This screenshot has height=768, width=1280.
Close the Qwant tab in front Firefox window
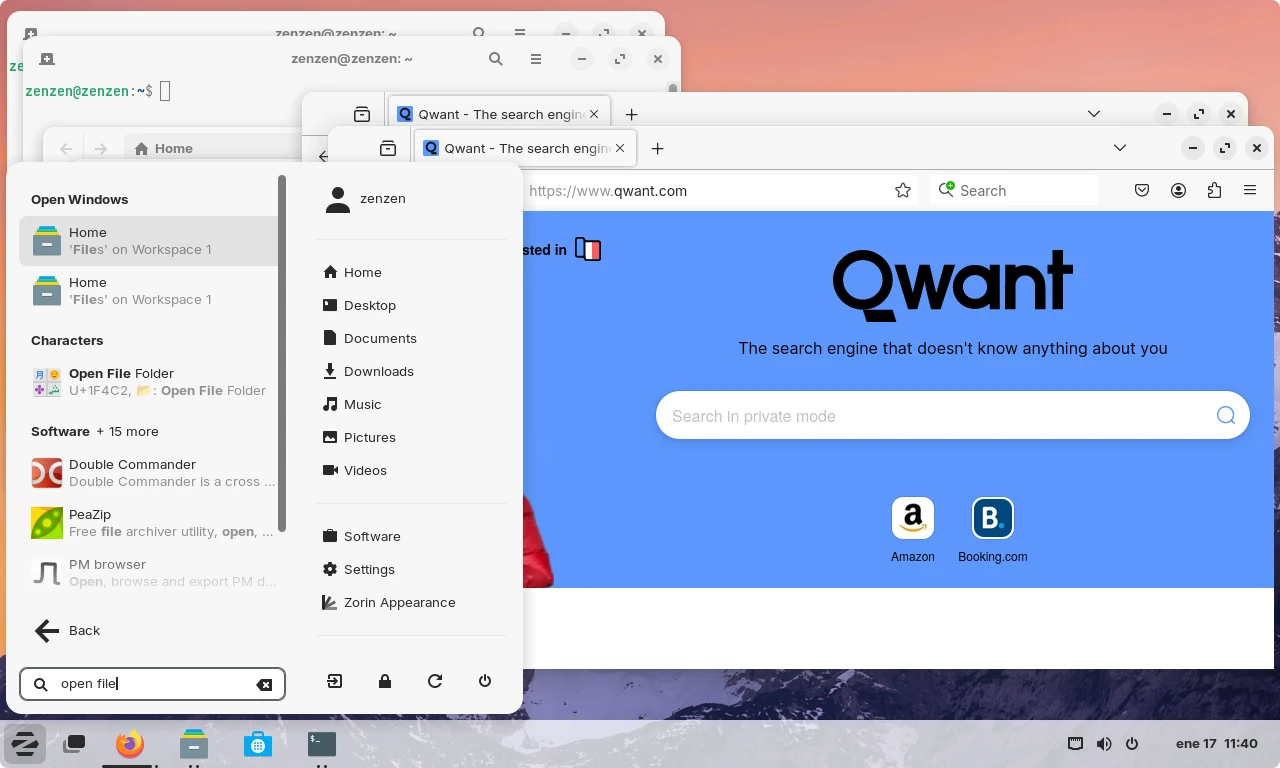point(620,148)
